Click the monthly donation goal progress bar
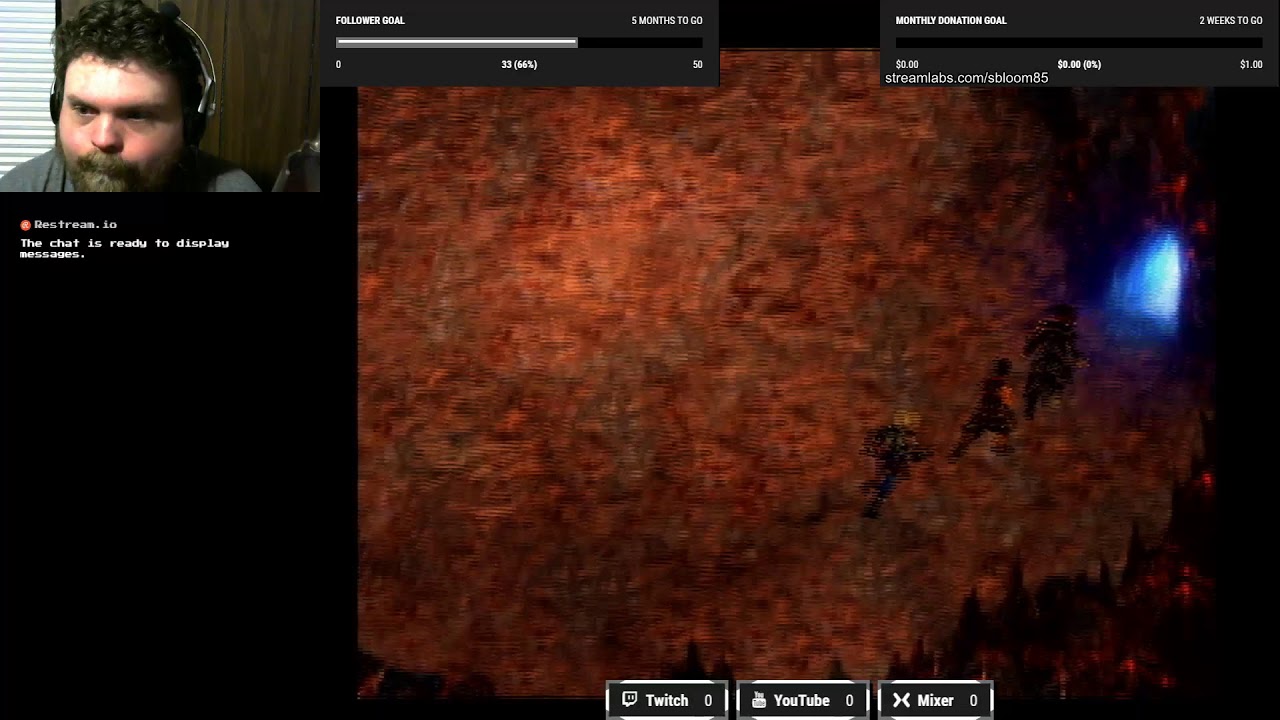 coord(1079,43)
